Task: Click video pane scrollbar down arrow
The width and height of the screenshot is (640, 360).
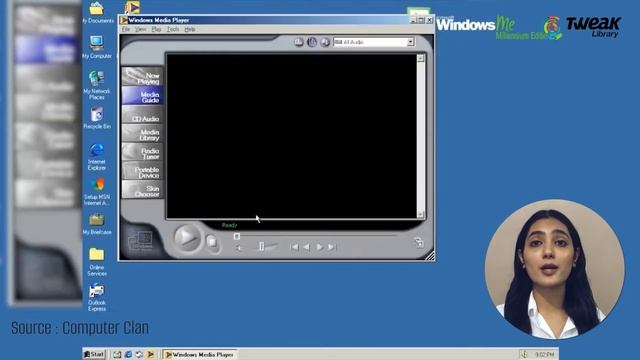Action: coord(420,214)
